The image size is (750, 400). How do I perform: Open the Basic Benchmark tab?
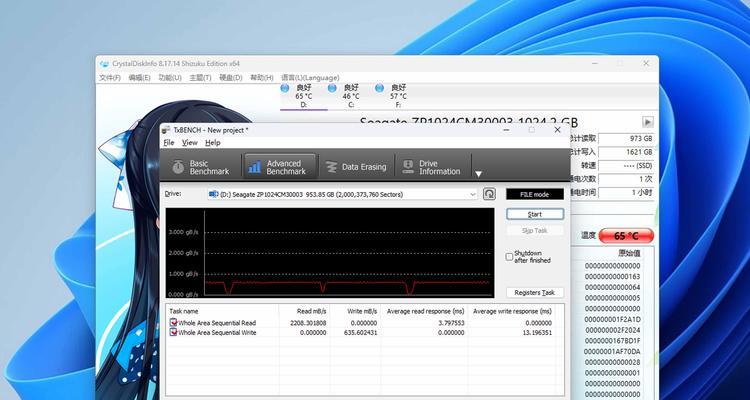pyautogui.click(x=201, y=167)
